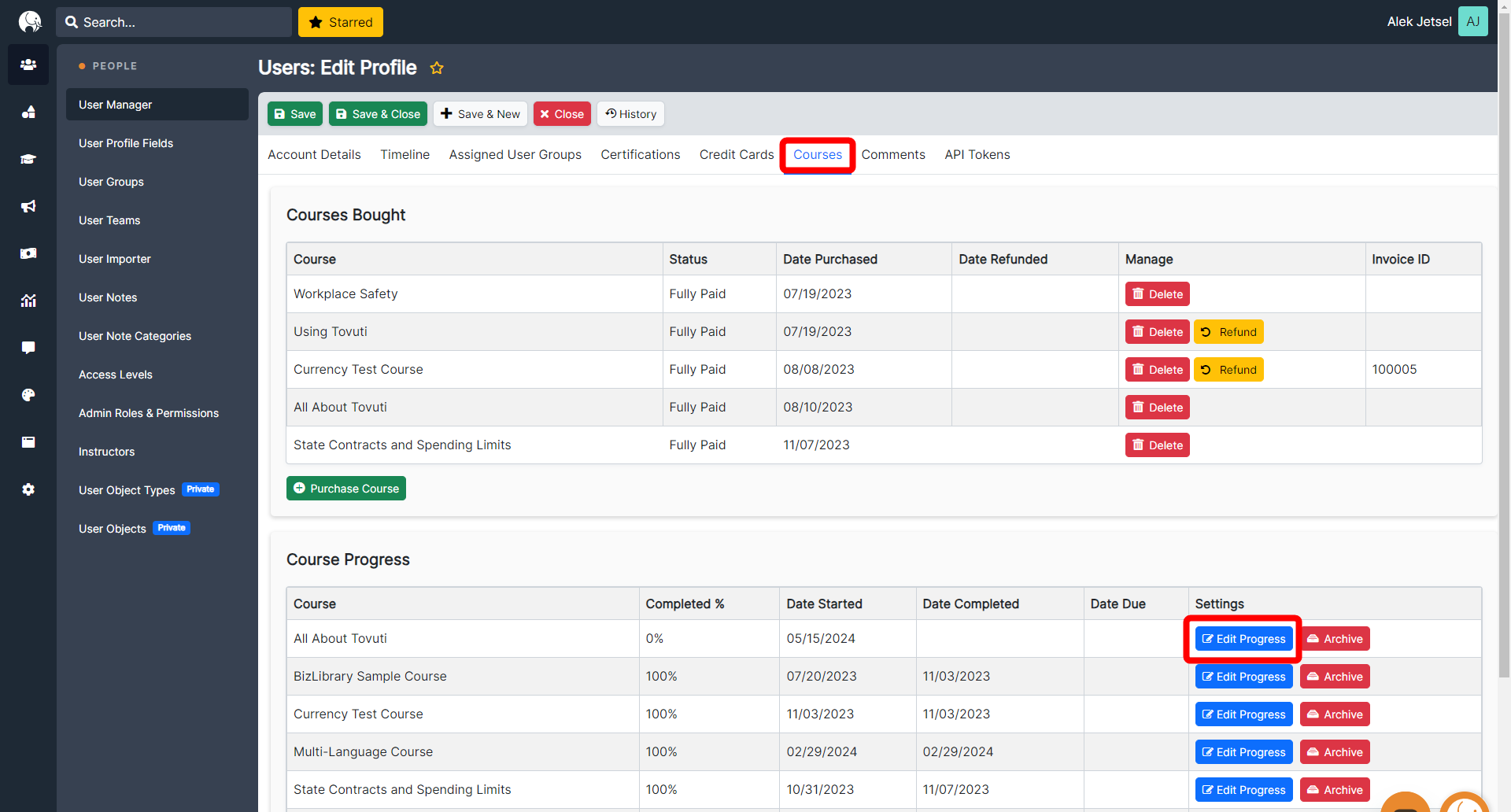Open the Starred menu

pos(341,22)
